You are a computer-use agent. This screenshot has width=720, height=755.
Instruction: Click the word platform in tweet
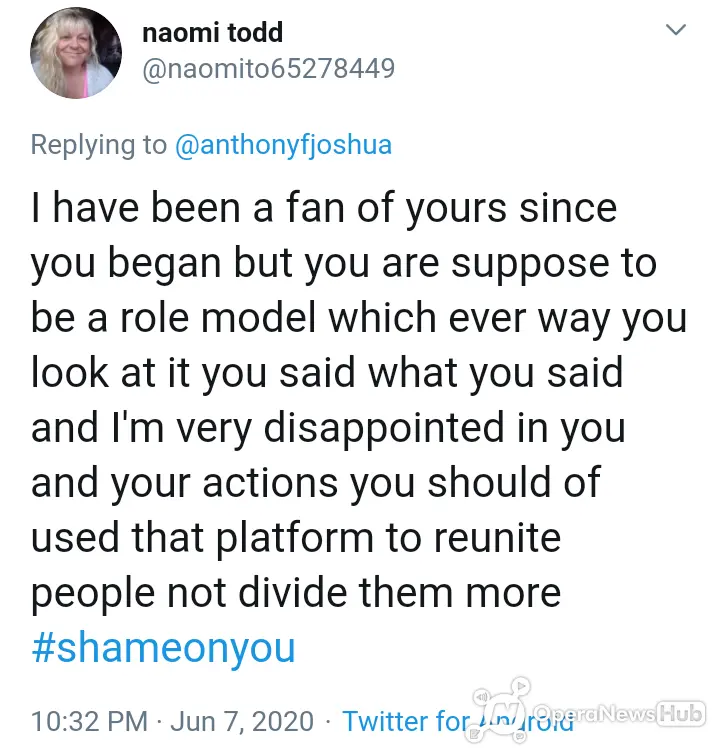pyautogui.click(x=294, y=538)
